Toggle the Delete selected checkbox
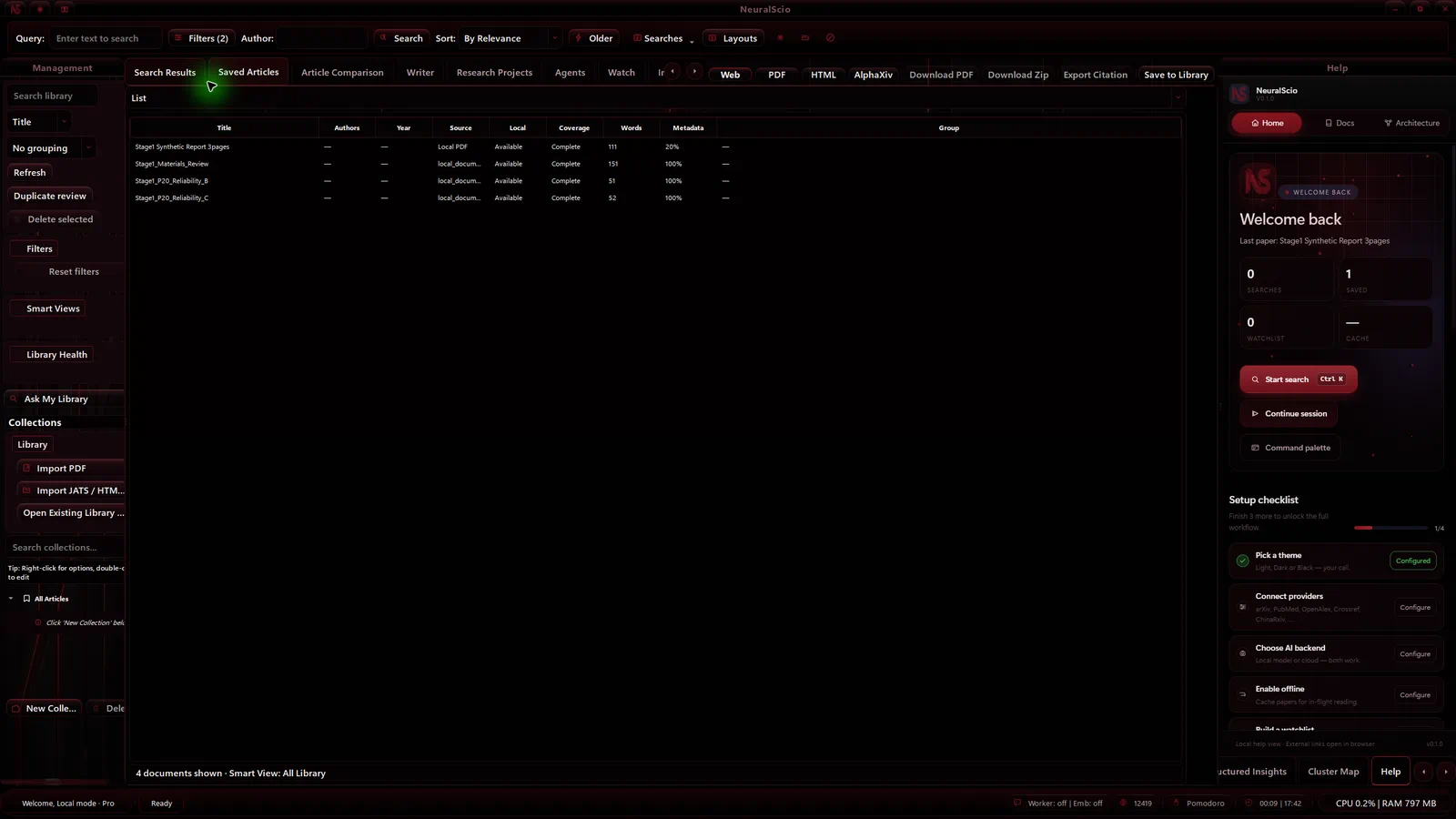The image size is (1456, 819). coord(17,219)
